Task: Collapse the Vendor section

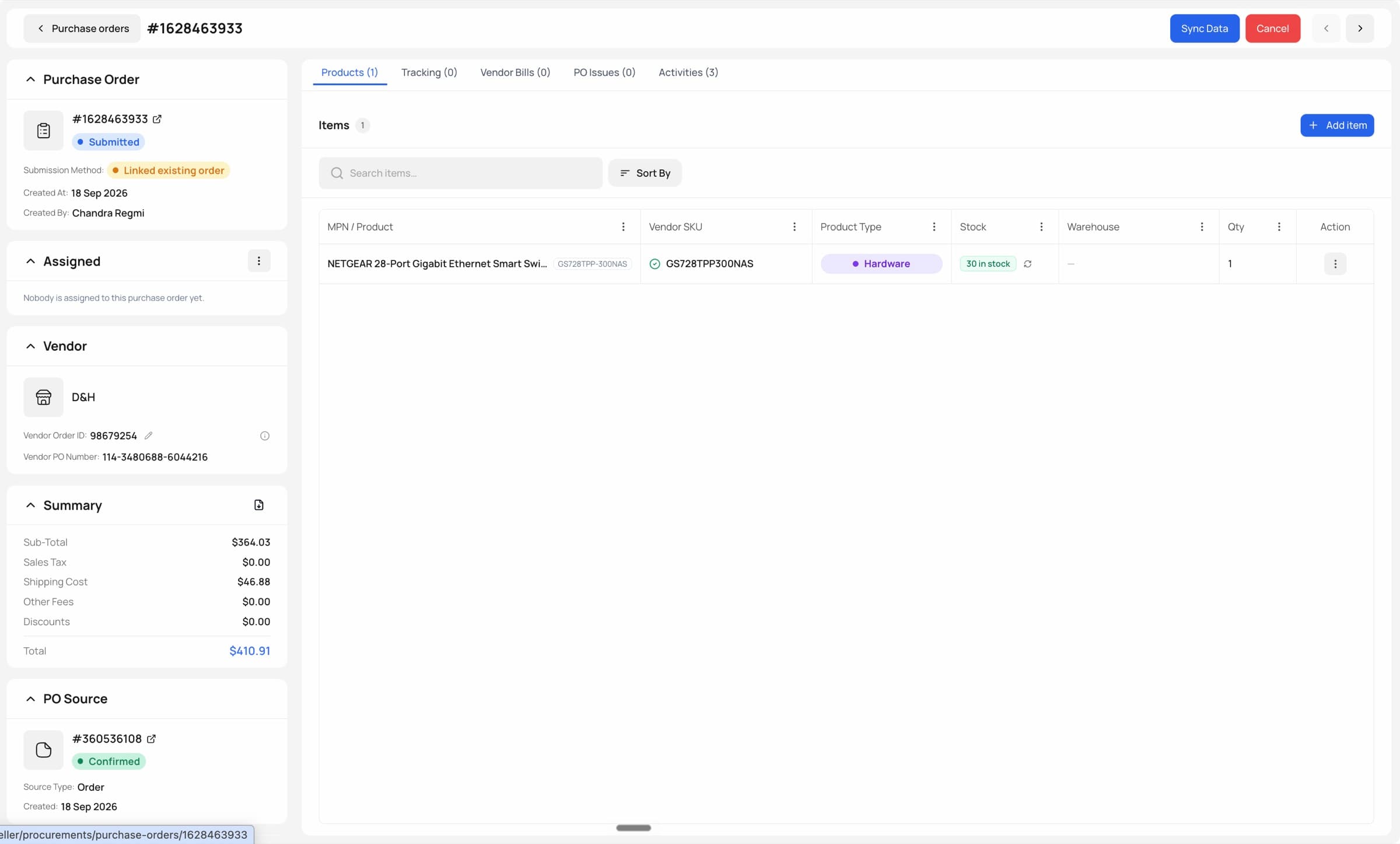Action: 30,346
